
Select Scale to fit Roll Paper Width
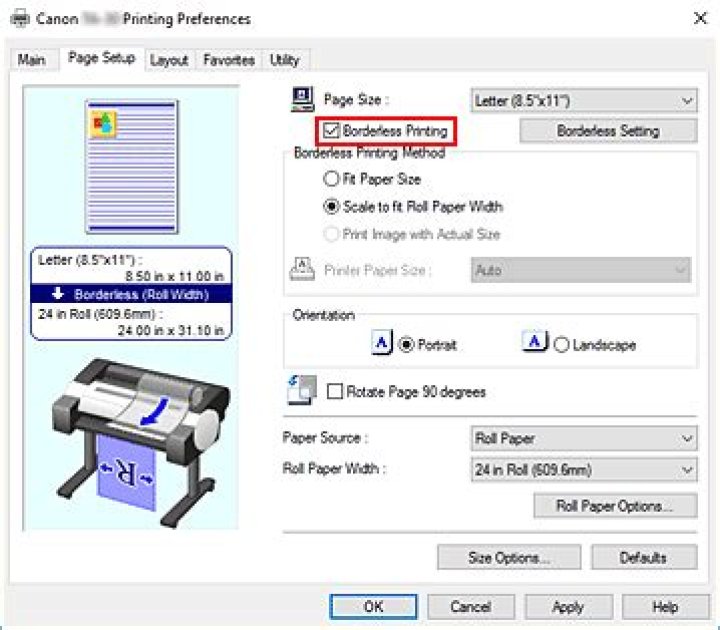pyautogui.click(x=331, y=207)
